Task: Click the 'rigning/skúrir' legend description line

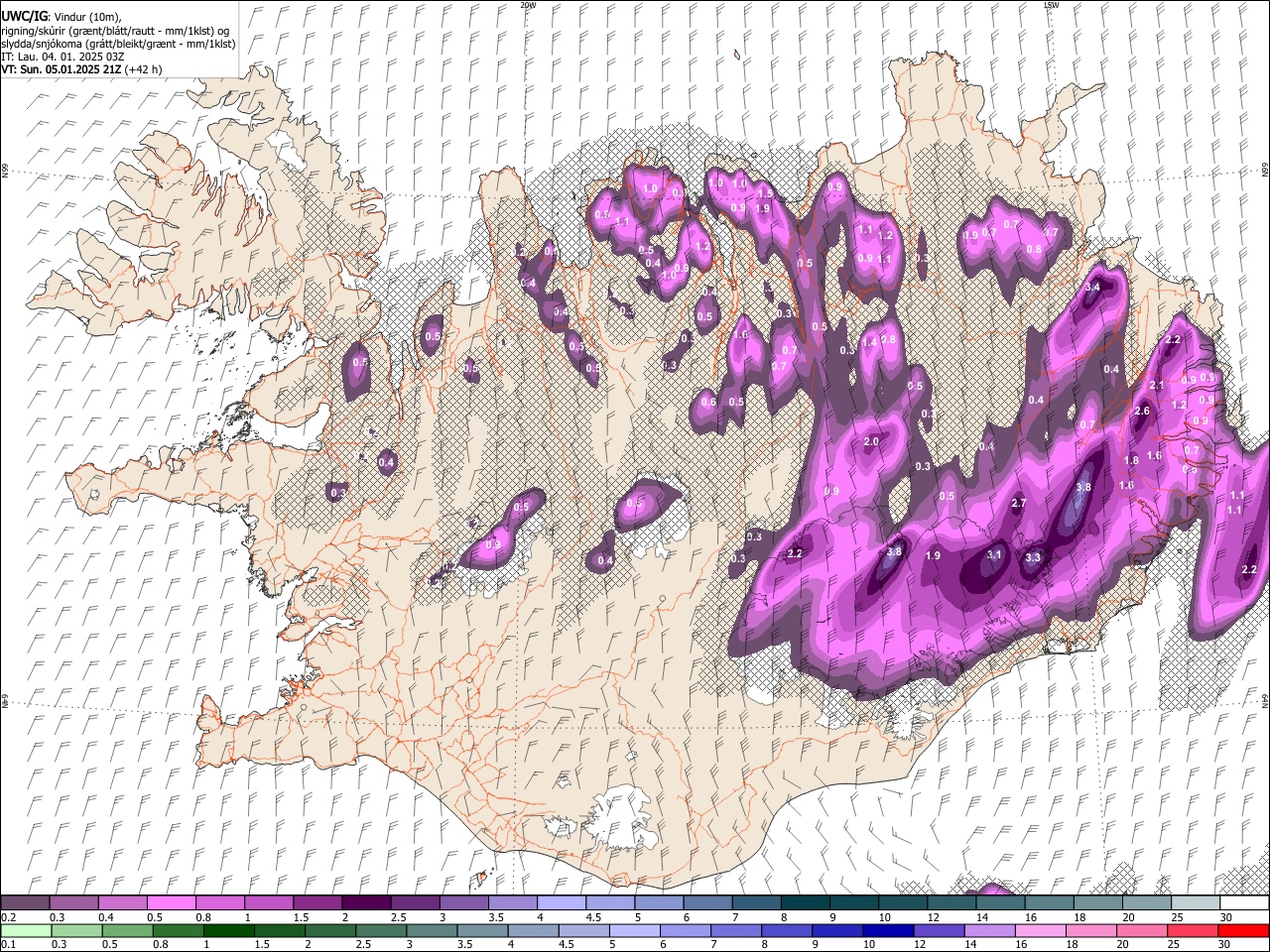Action: tap(115, 31)
